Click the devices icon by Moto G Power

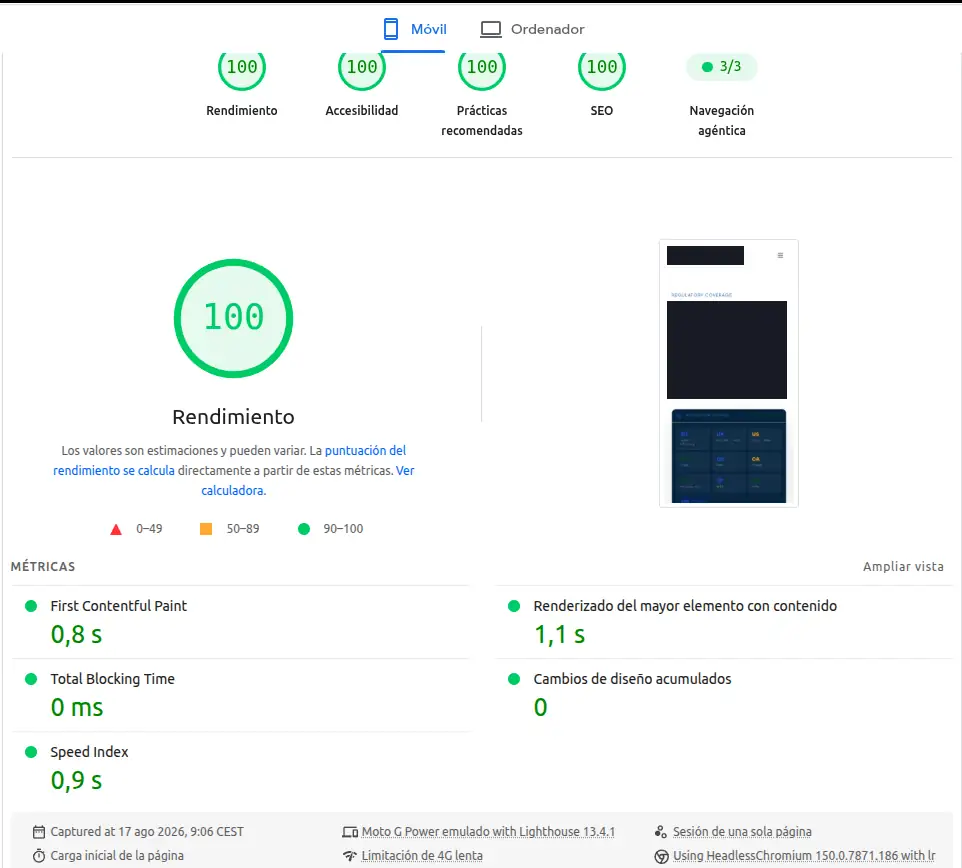[350, 832]
